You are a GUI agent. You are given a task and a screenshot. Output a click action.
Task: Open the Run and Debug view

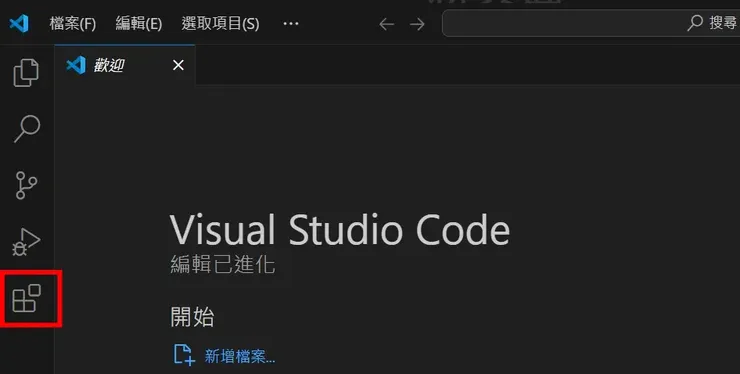[26, 242]
